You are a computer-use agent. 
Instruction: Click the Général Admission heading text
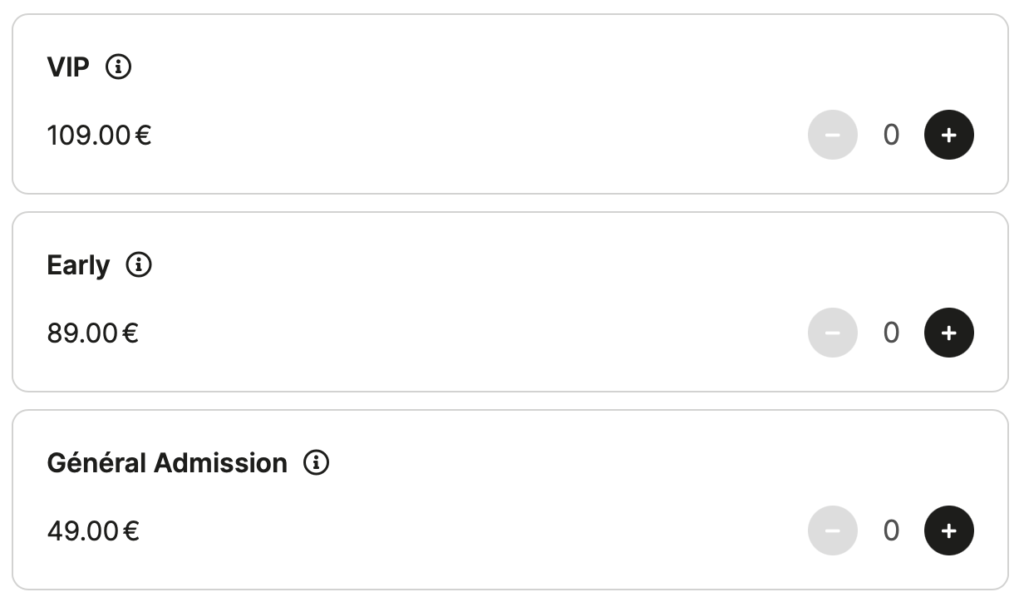click(166, 464)
